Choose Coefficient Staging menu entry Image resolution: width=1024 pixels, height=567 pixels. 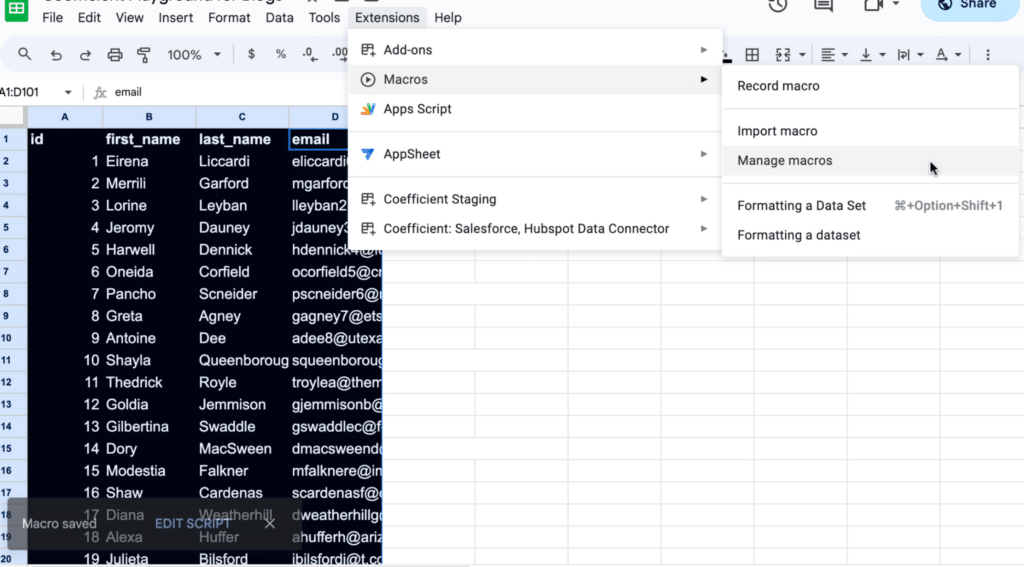[x=535, y=199]
